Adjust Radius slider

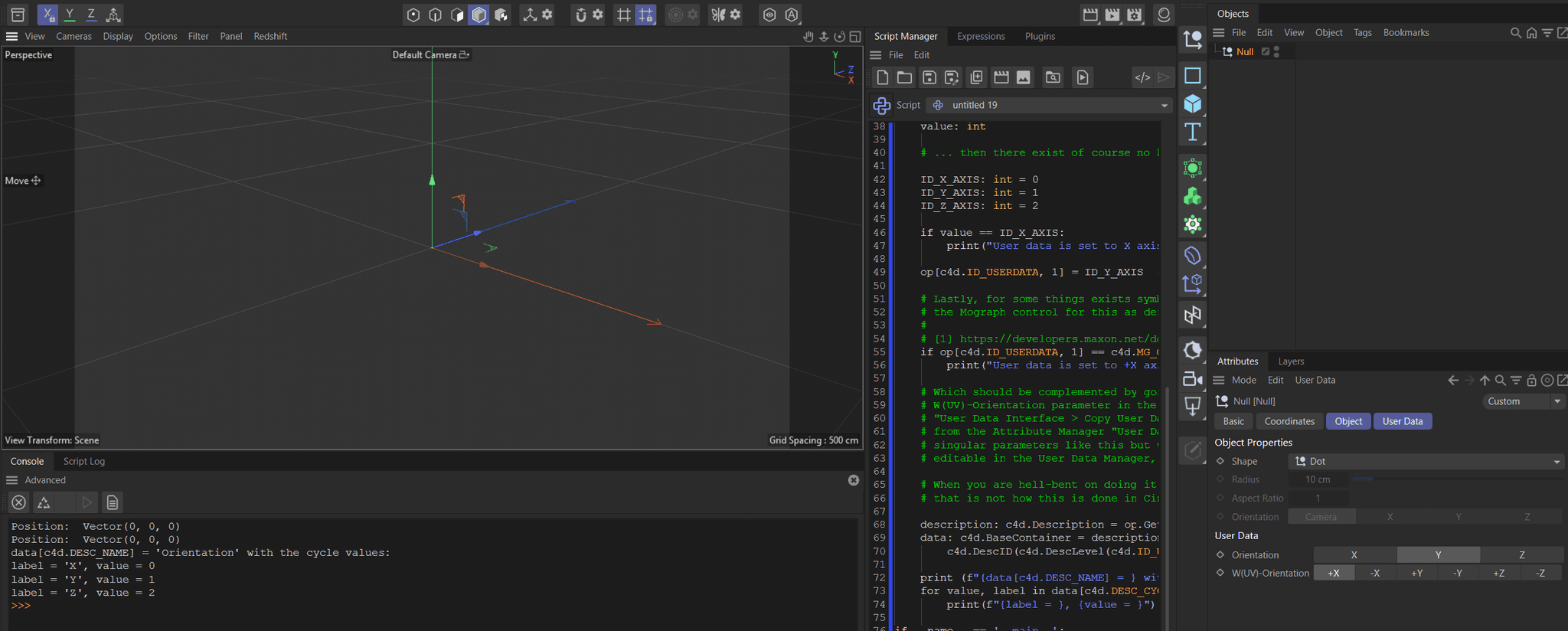tap(1457, 479)
